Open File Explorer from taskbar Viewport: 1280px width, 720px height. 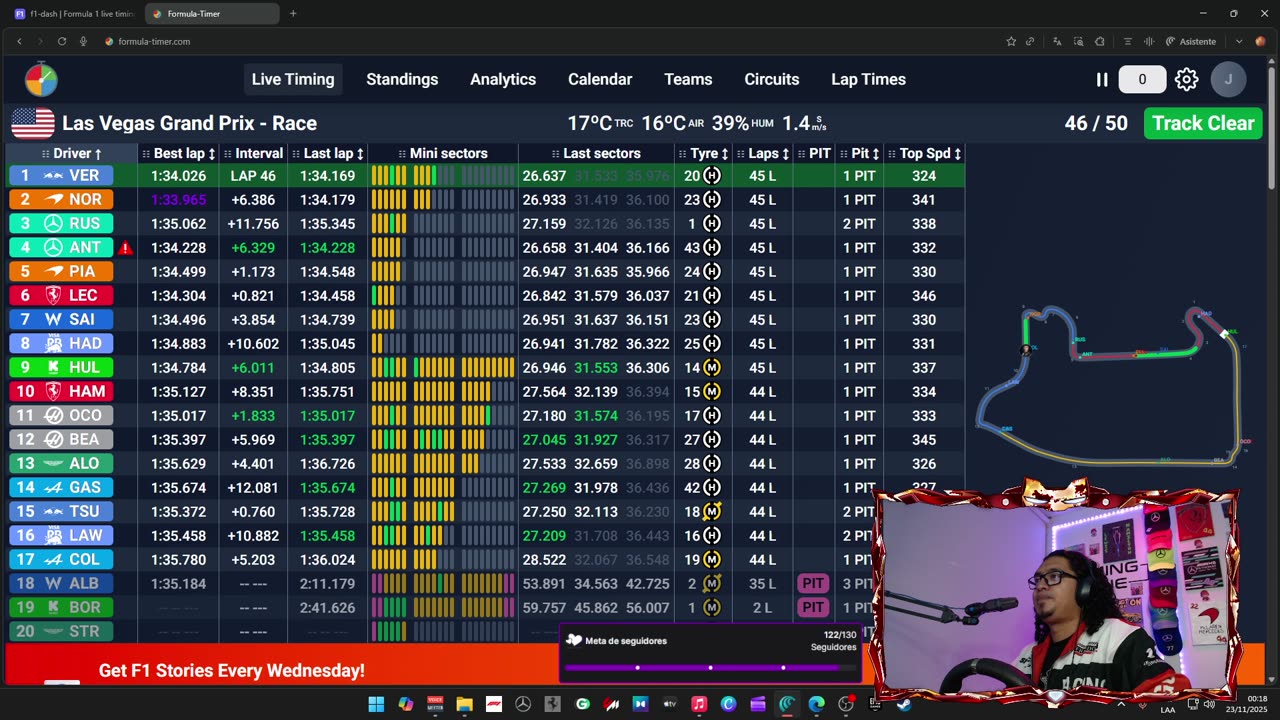(464, 704)
